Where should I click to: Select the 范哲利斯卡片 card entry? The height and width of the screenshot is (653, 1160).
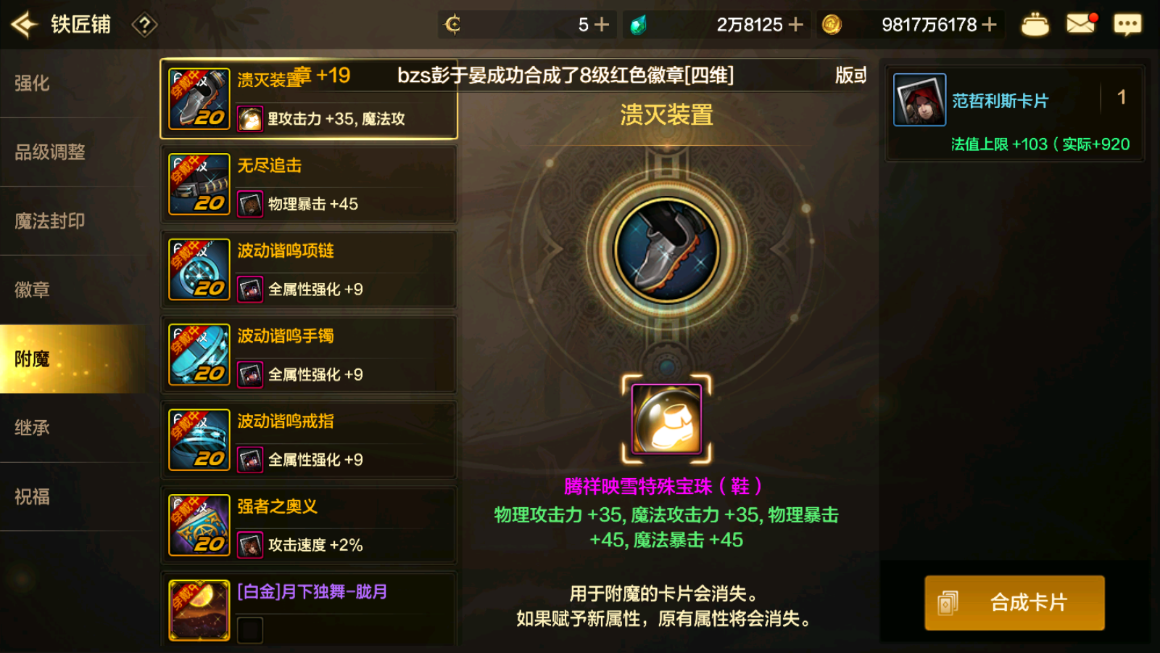tap(1015, 117)
